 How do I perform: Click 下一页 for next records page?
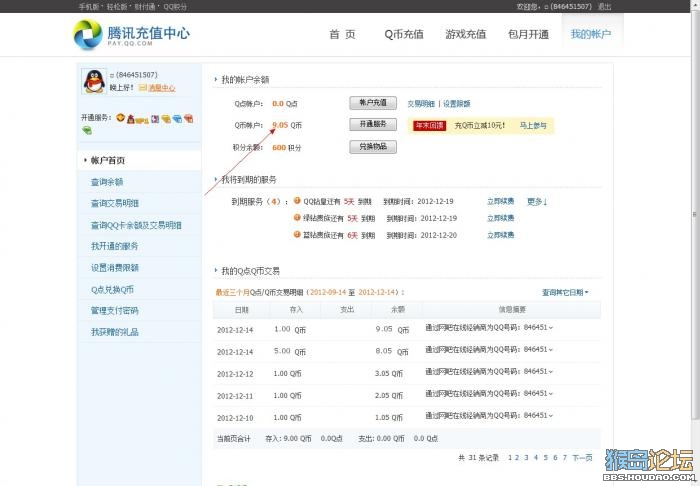coord(582,457)
